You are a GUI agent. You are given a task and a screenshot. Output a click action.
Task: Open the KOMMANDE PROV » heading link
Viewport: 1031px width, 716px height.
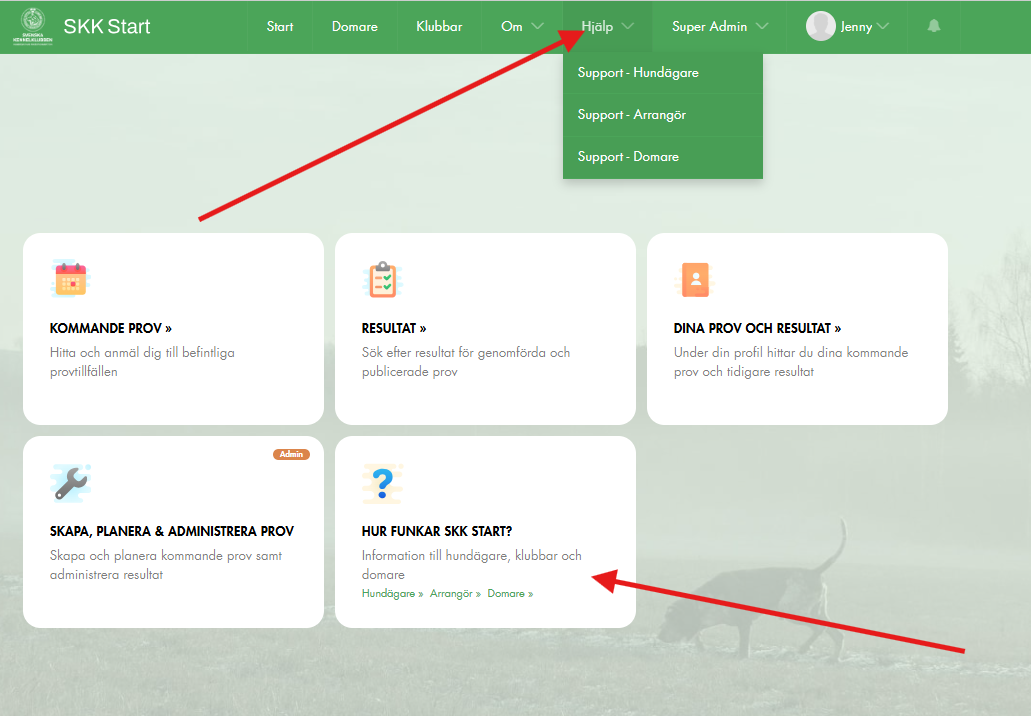(x=111, y=328)
